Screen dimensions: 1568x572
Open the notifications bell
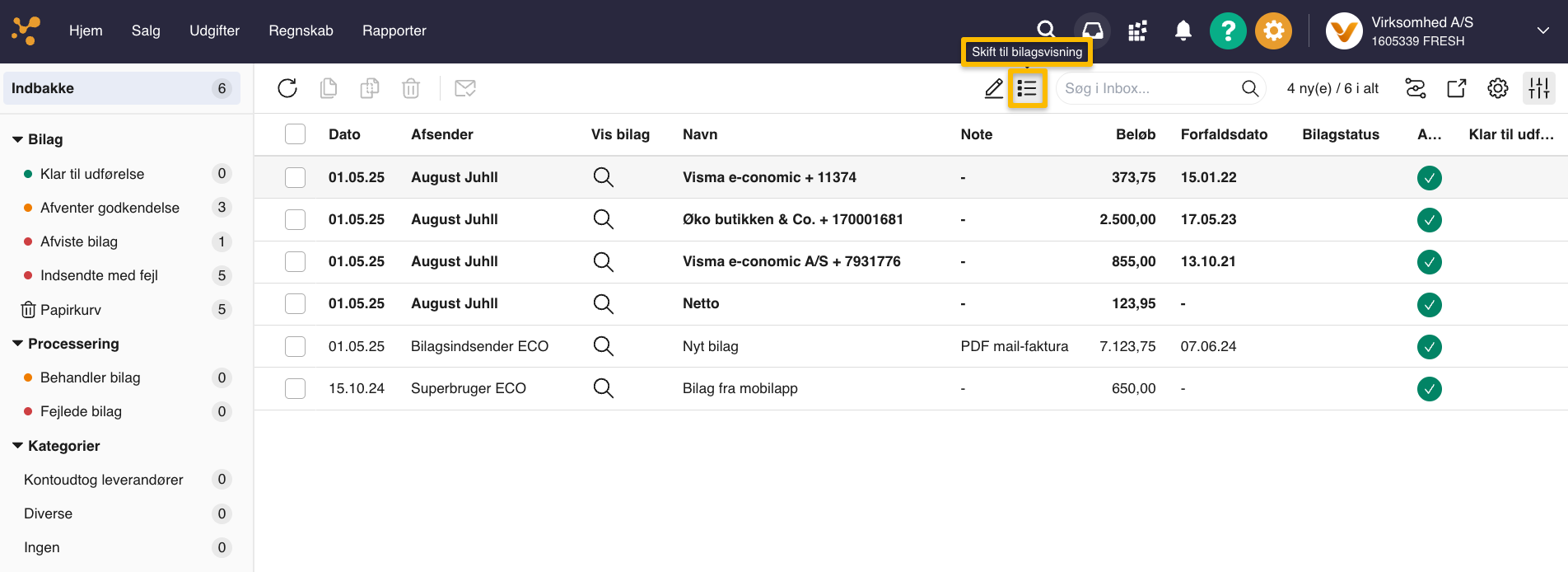(1183, 31)
